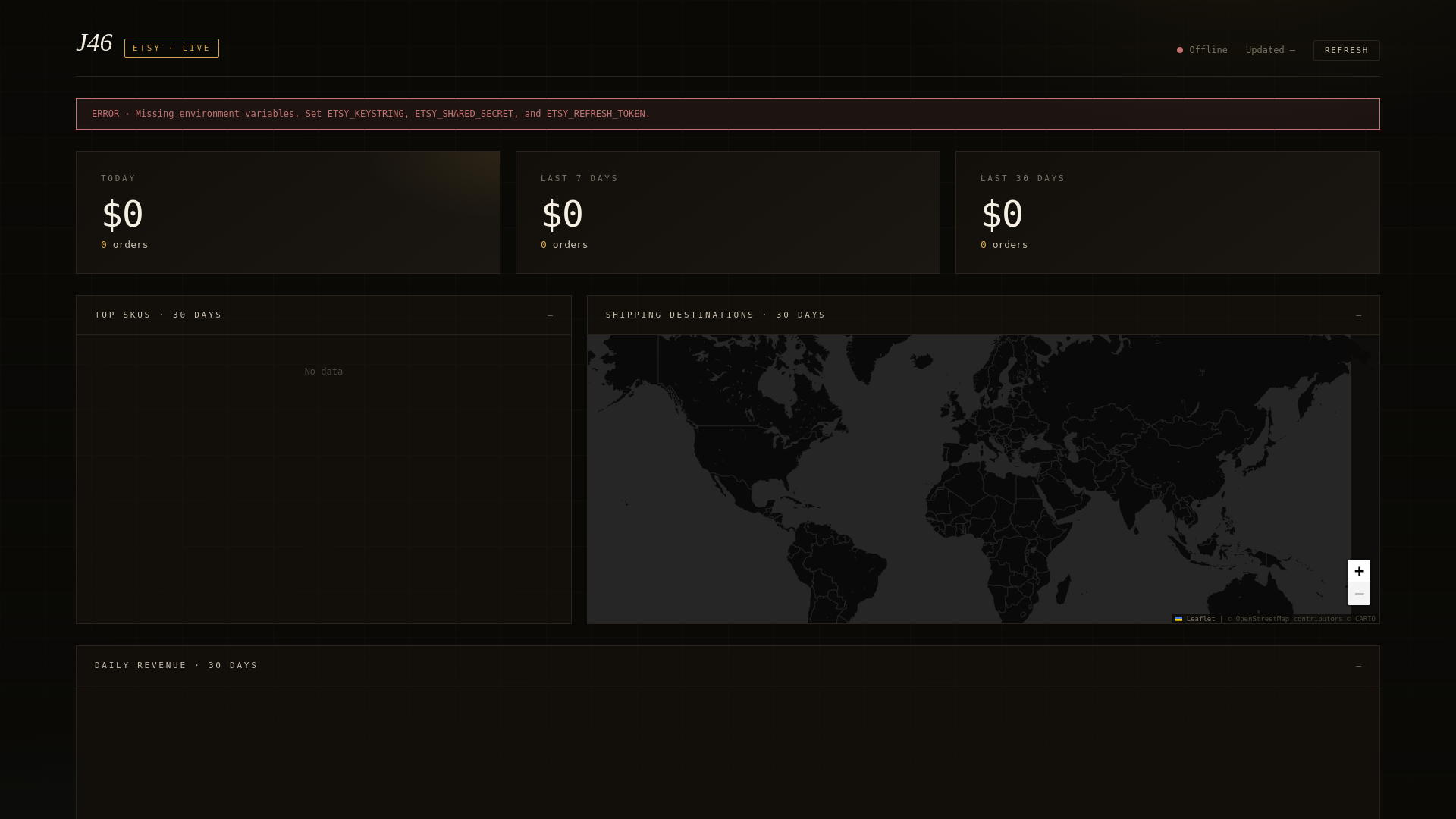Select the missing environment variables error banner
This screenshot has width=1456, height=819.
tap(728, 114)
